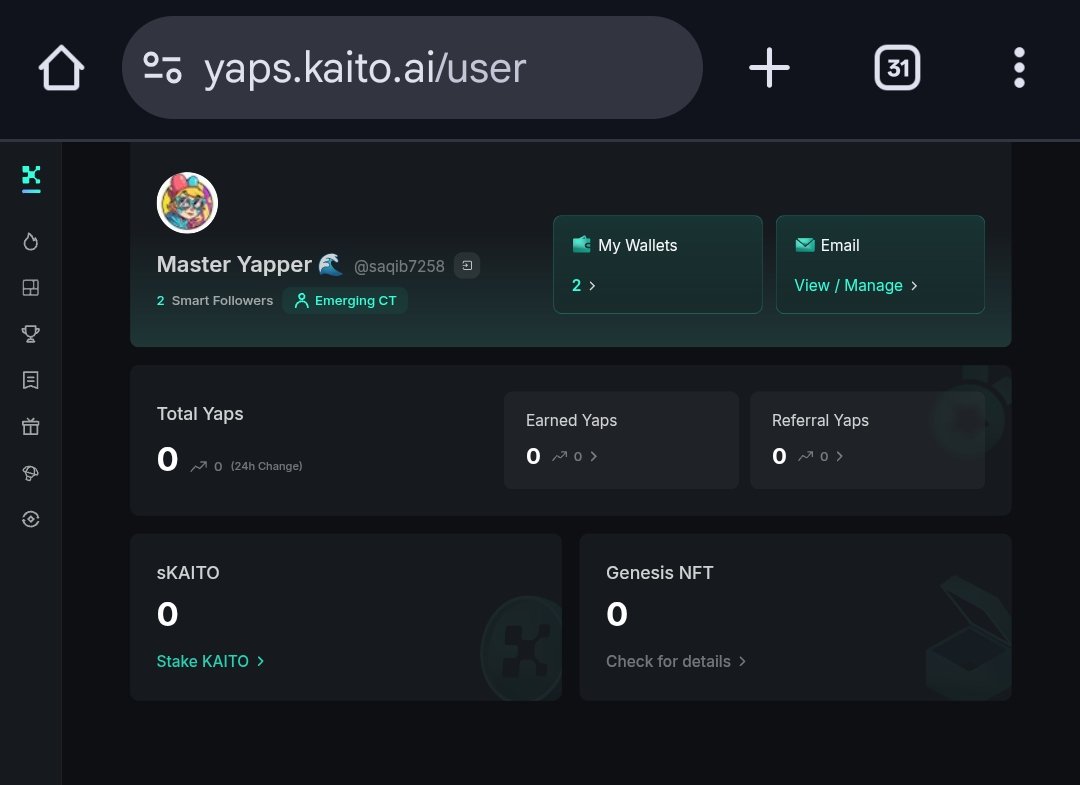Open the dashboard grid icon in sidebar
This screenshot has height=785, width=1080.
[x=31, y=288]
